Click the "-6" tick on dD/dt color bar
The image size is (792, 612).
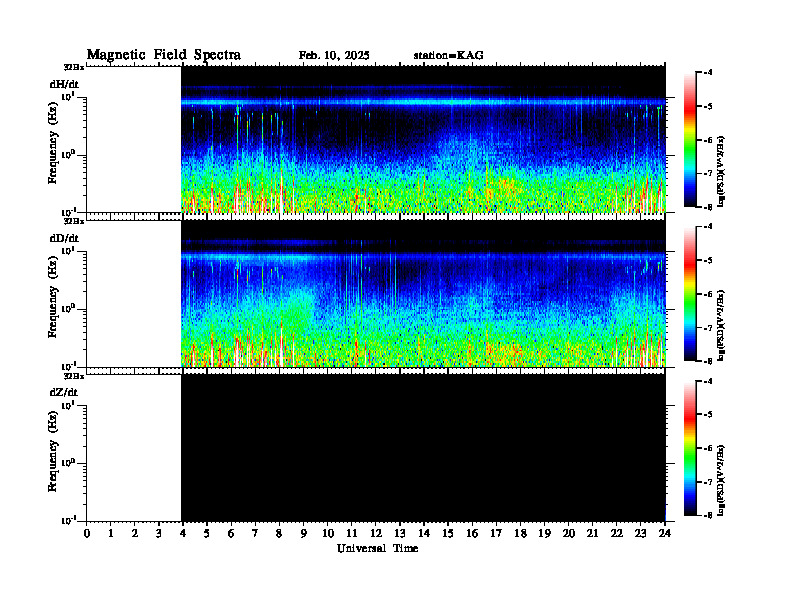(708, 294)
